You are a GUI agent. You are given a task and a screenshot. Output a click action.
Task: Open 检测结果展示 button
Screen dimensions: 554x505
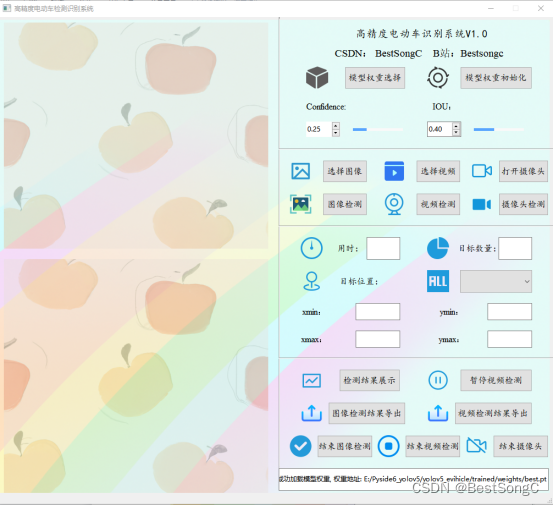pos(369,380)
